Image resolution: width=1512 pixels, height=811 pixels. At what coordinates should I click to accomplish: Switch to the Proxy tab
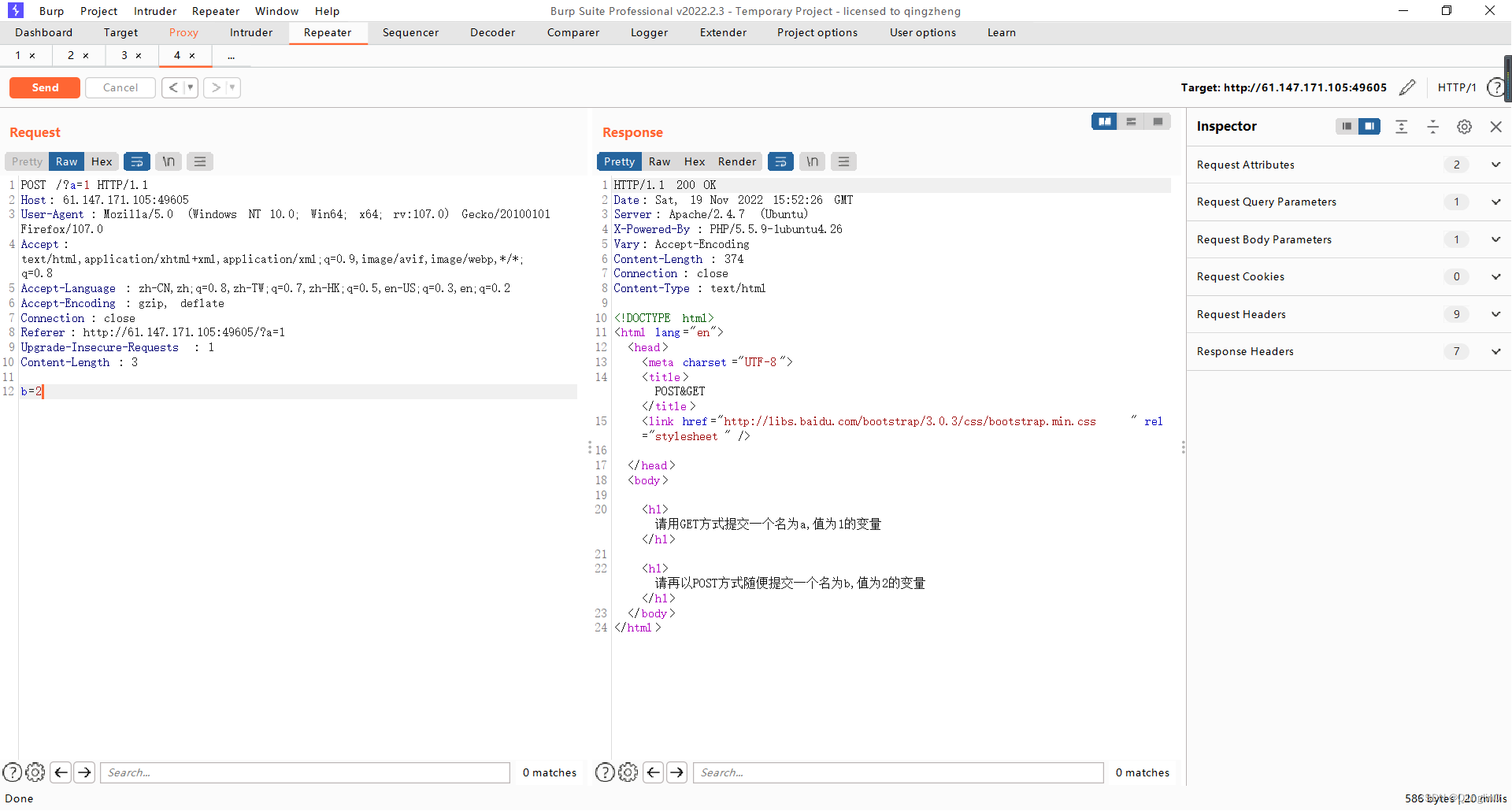click(x=183, y=32)
